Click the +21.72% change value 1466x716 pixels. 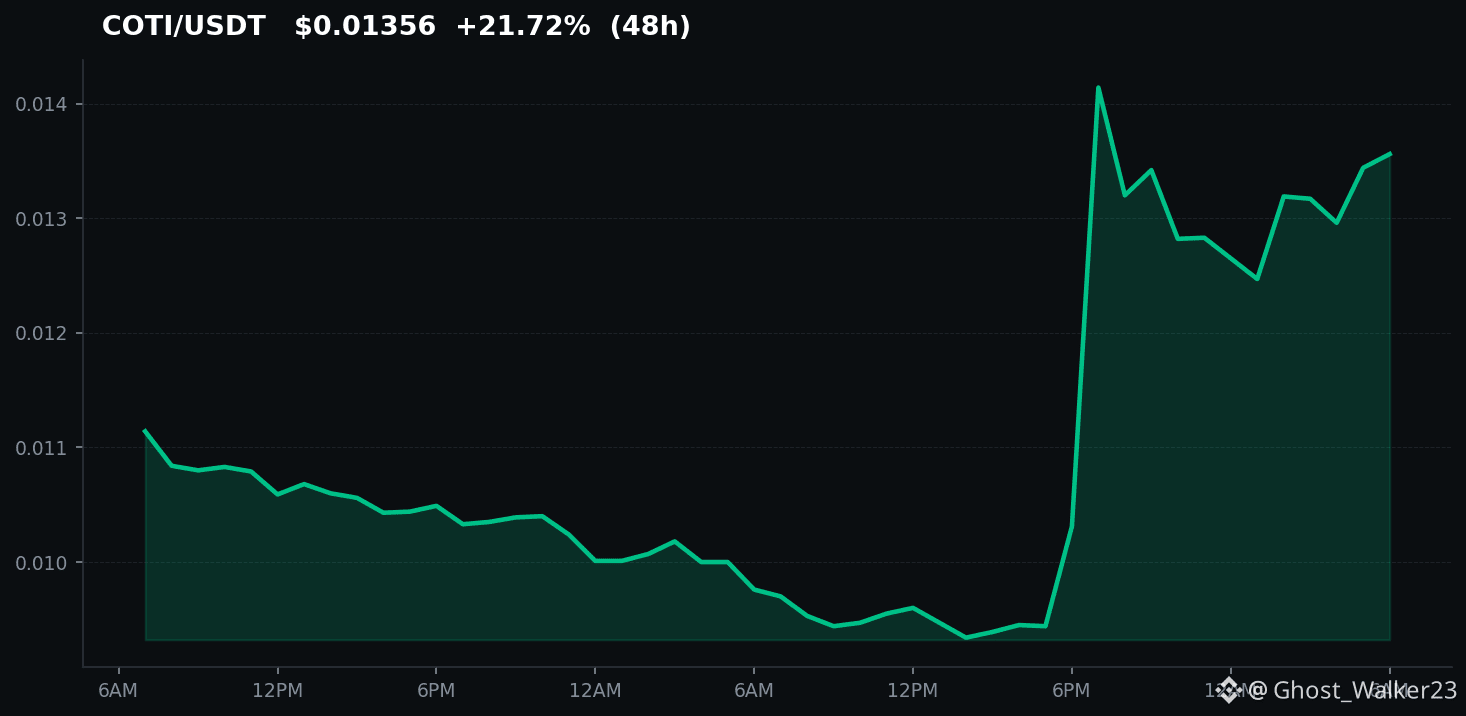[523, 27]
